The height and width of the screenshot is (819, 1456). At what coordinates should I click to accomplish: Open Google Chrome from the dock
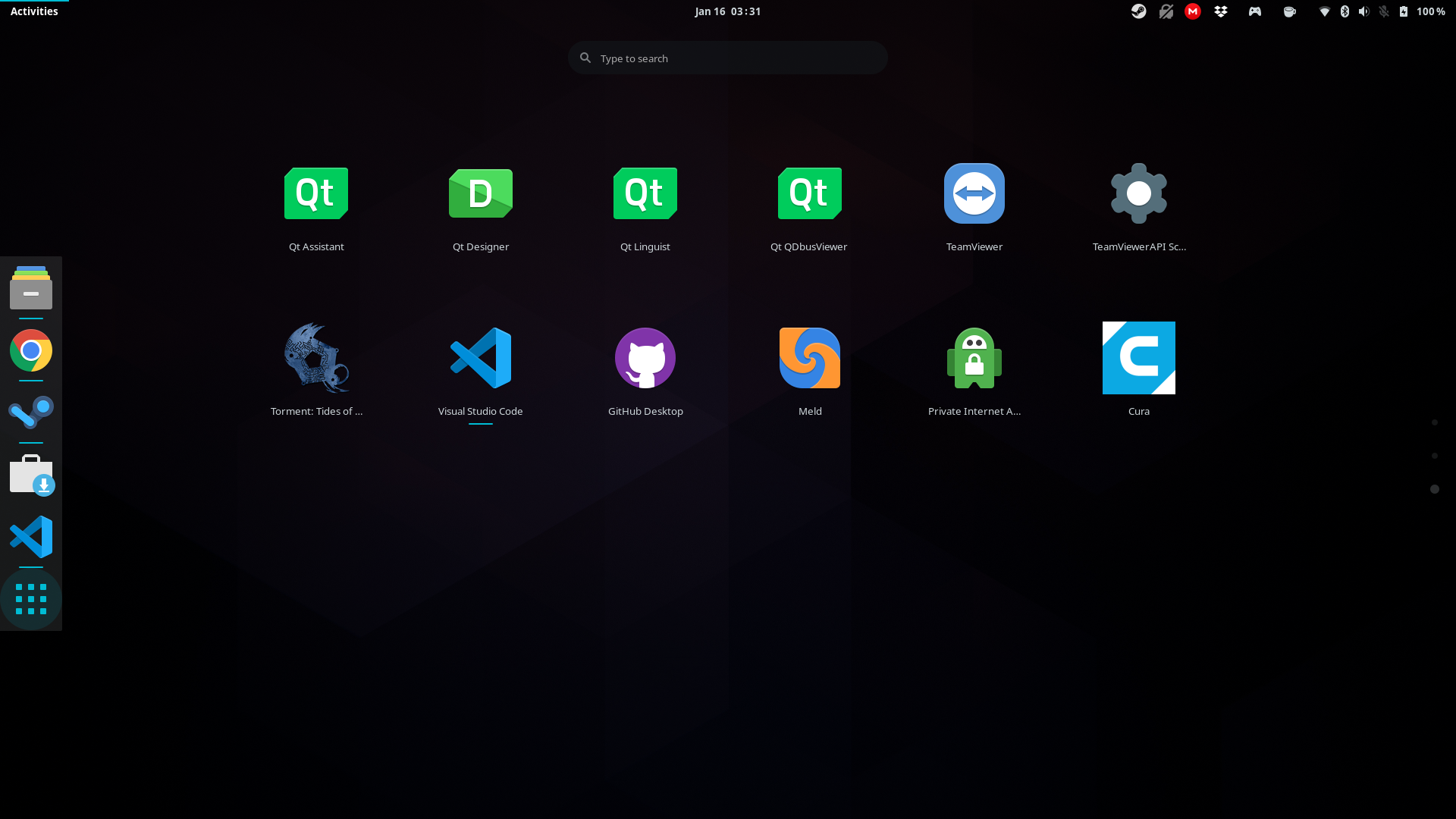coord(31,350)
